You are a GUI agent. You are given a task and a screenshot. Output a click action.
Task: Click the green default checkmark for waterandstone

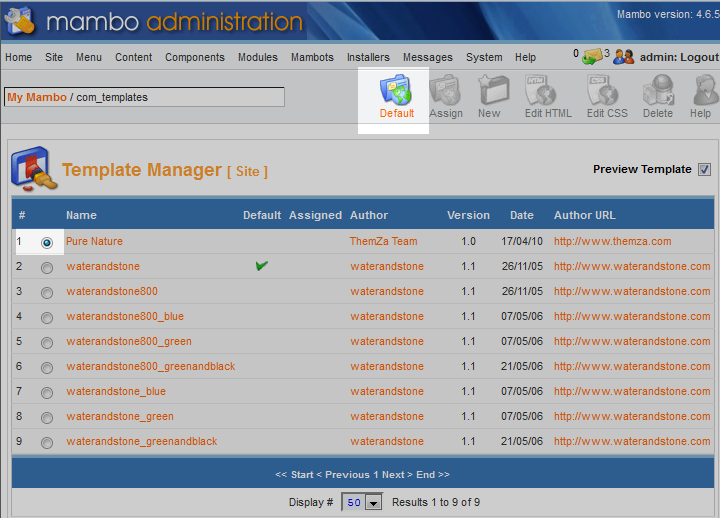click(x=262, y=265)
